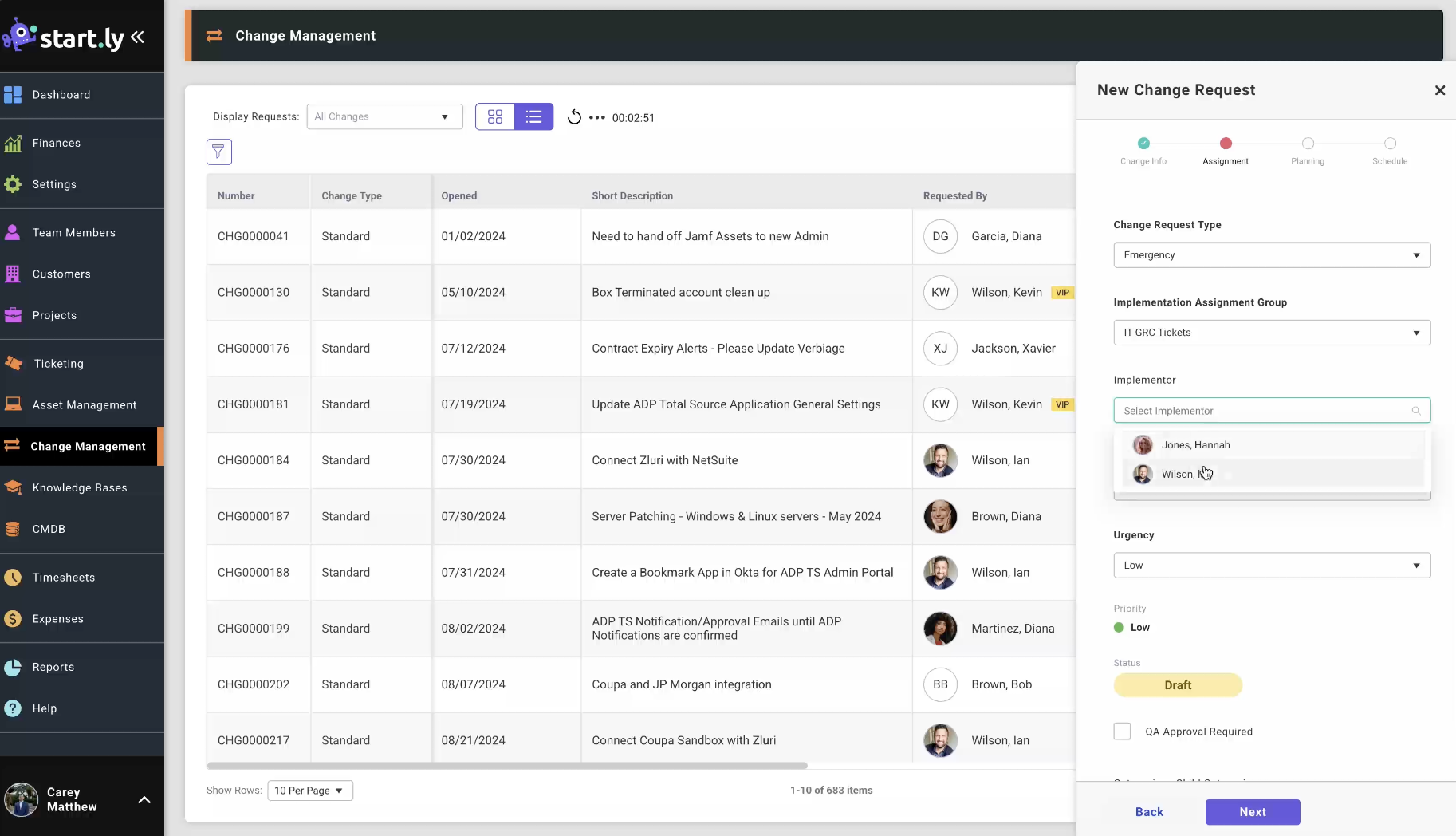Switch to list view
Image resolution: width=1456 pixels, height=836 pixels.
click(x=534, y=117)
